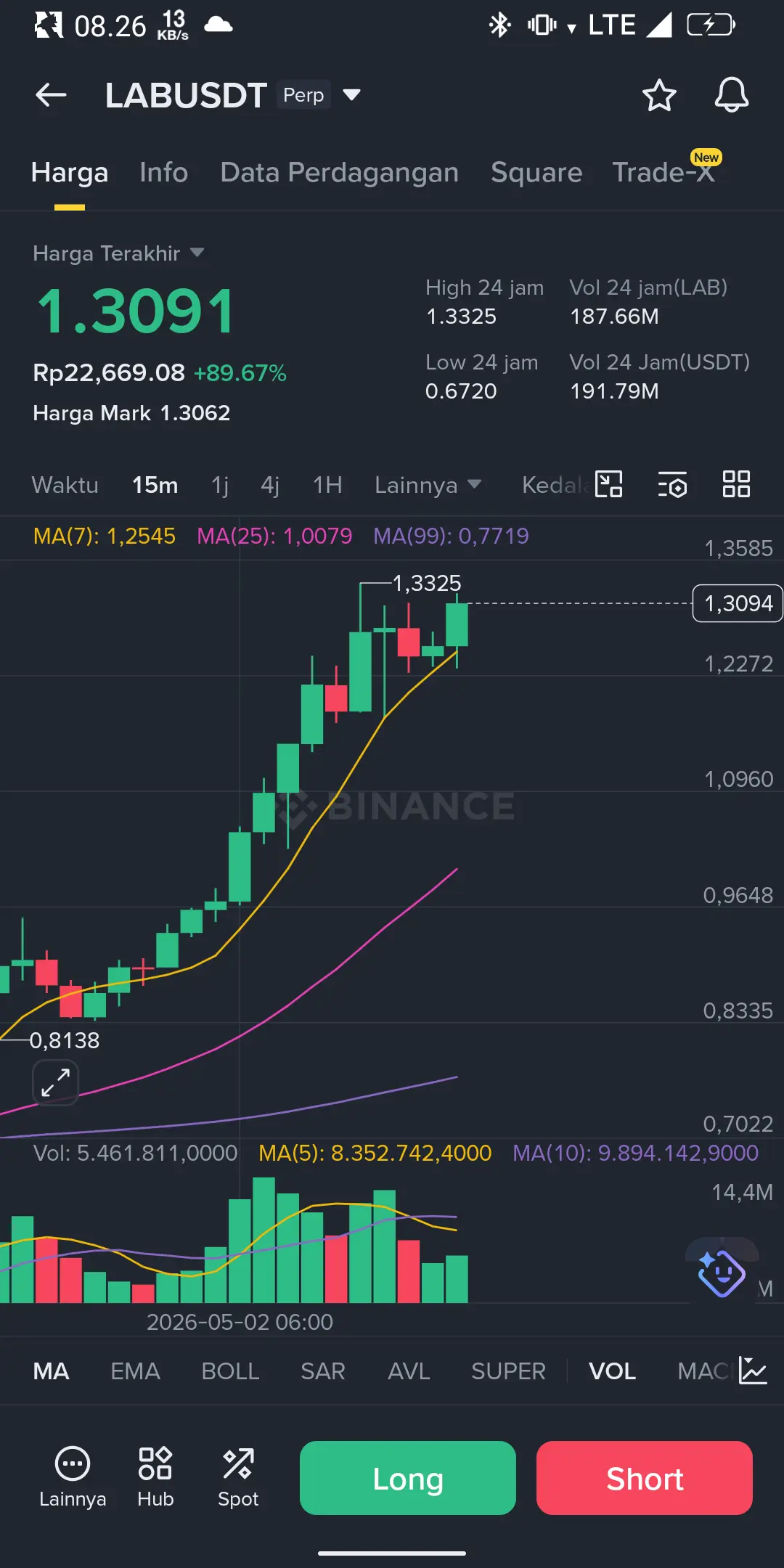The image size is (784, 1568).
Task: Open Lainnya more options icon
Action: (73, 1478)
